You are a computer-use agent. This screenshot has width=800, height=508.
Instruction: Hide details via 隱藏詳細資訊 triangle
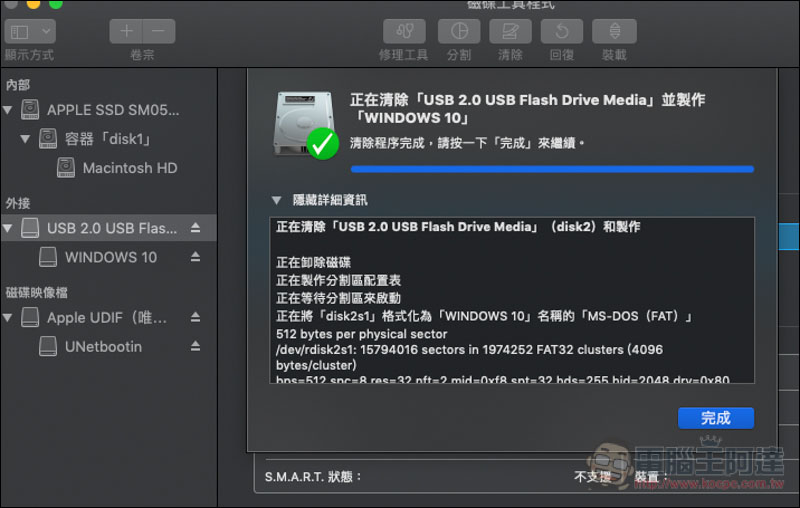click(277, 200)
